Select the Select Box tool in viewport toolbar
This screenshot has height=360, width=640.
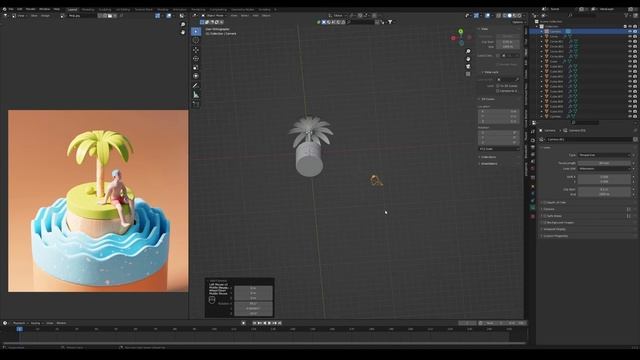tap(196, 31)
